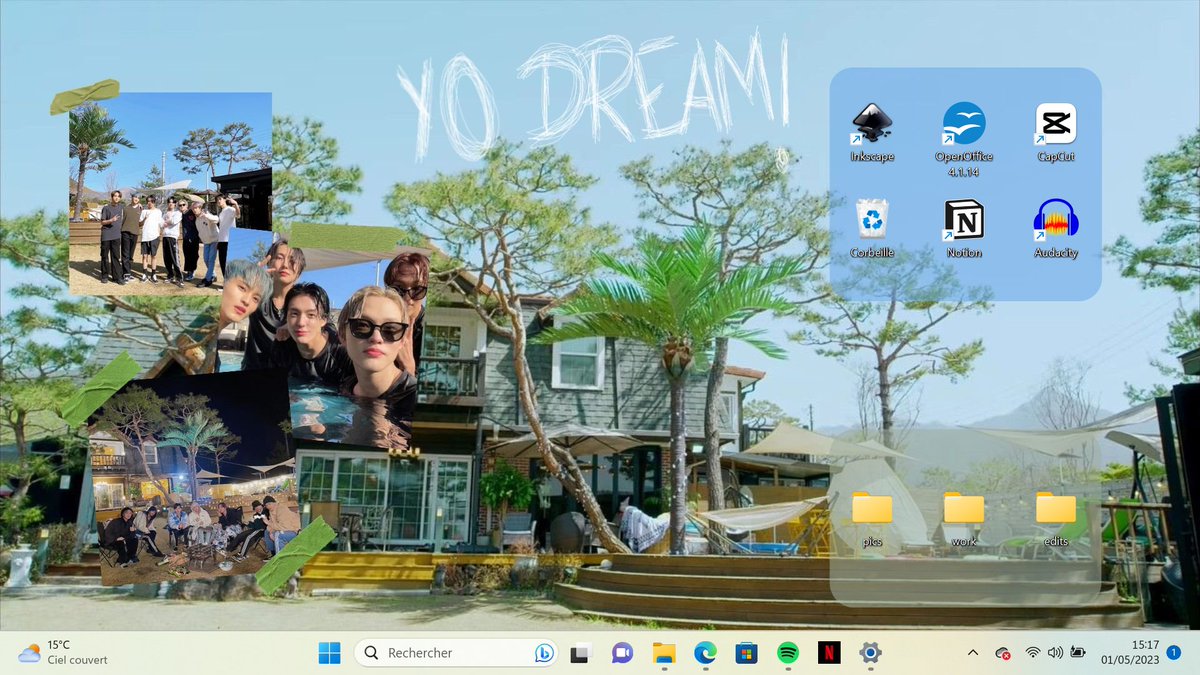The height and width of the screenshot is (675, 1200).
Task: Open the edits folder
Action: point(1056,518)
